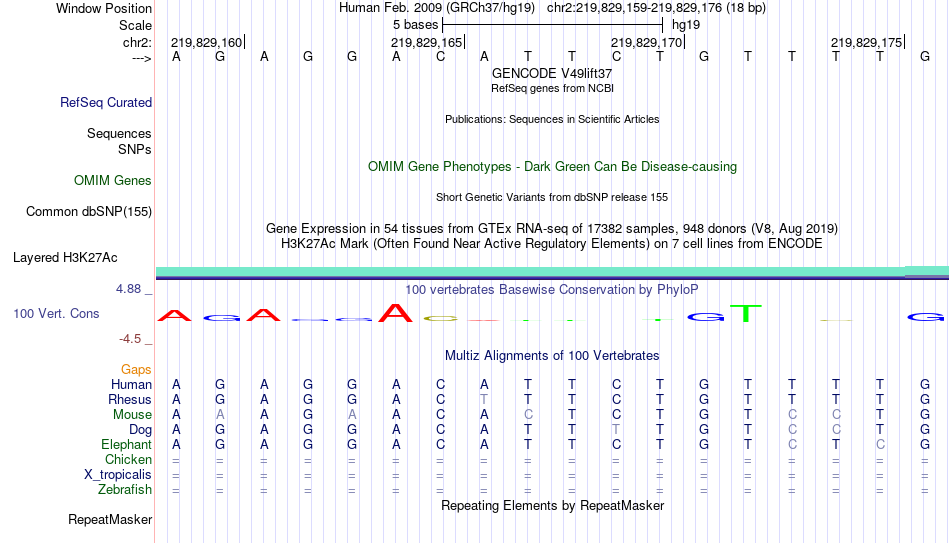The image size is (950, 543).
Task: Click the chr2: base position label
Action: pos(138,42)
